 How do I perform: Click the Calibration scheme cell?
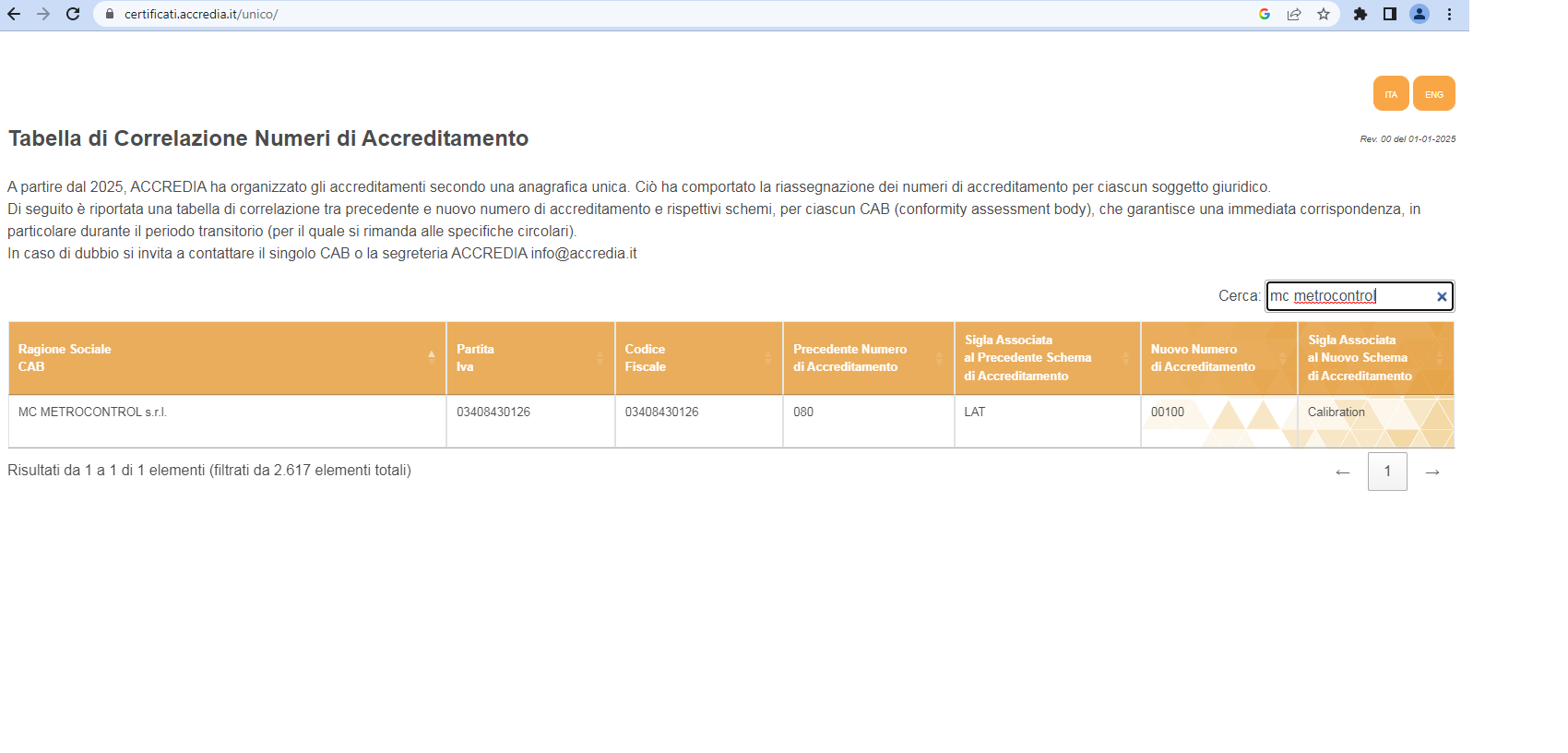(1376, 422)
